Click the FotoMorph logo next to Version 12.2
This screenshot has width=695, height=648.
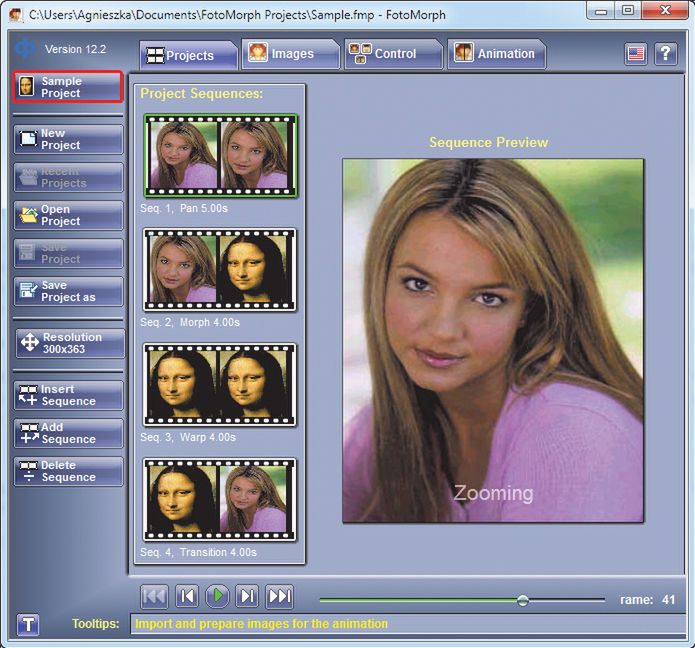coord(25,48)
